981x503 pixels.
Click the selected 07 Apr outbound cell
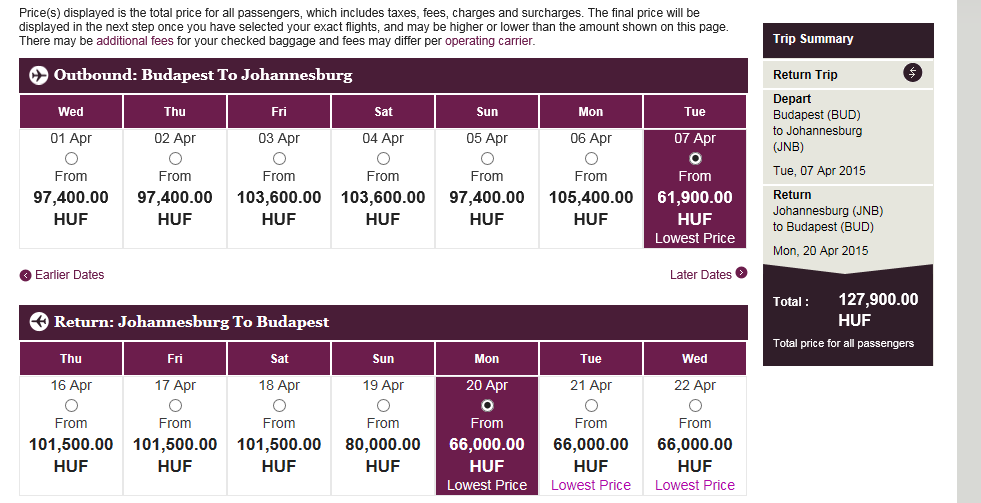(695, 190)
